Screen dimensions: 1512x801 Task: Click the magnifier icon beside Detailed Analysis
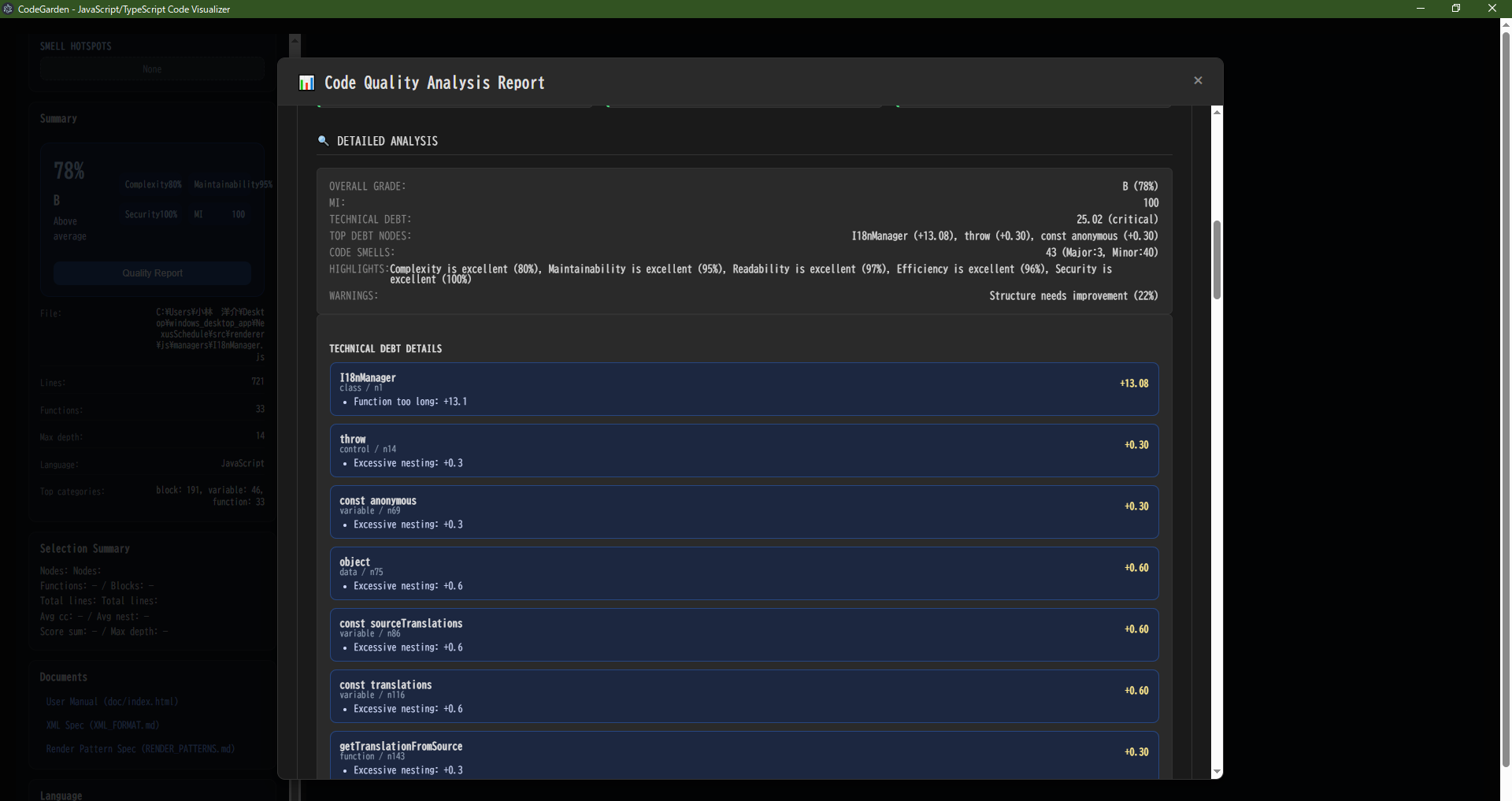[323, 141]
